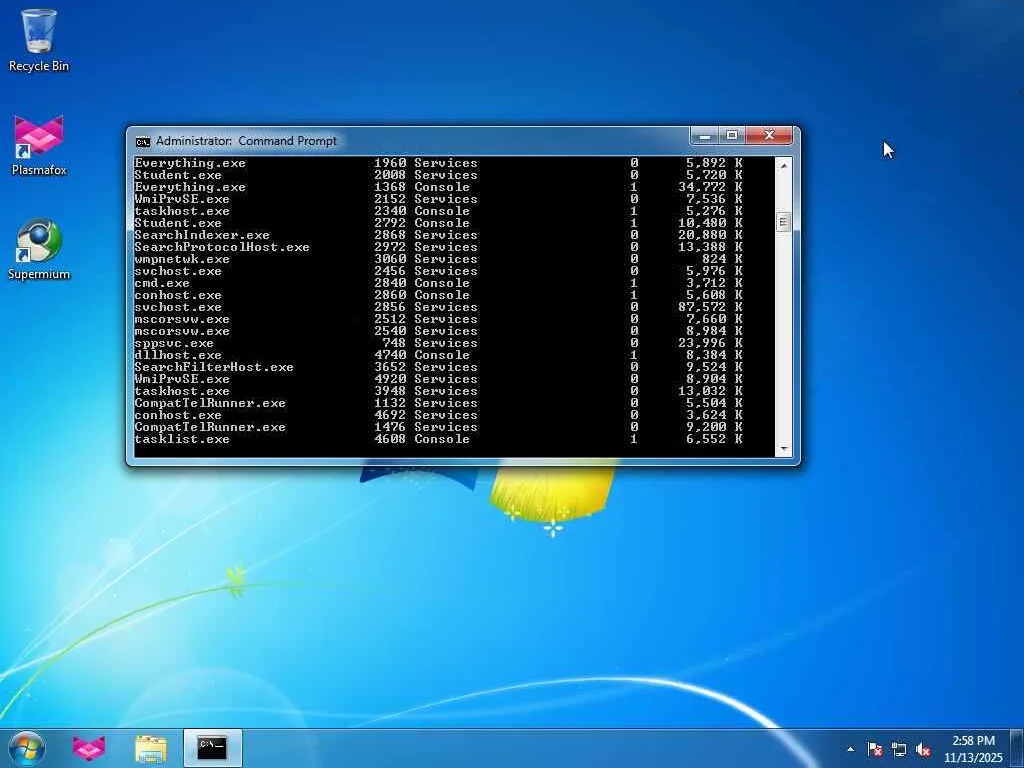Maximize the Command Prompt window

point(732,136)
